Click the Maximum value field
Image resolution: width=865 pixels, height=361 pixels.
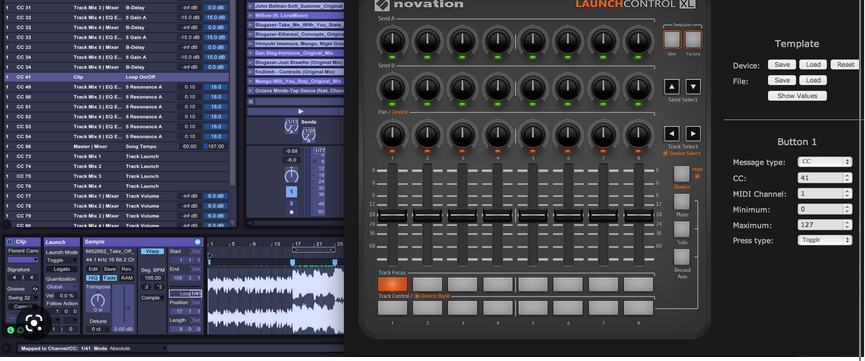pyautogui.click(x=825, y=225)
